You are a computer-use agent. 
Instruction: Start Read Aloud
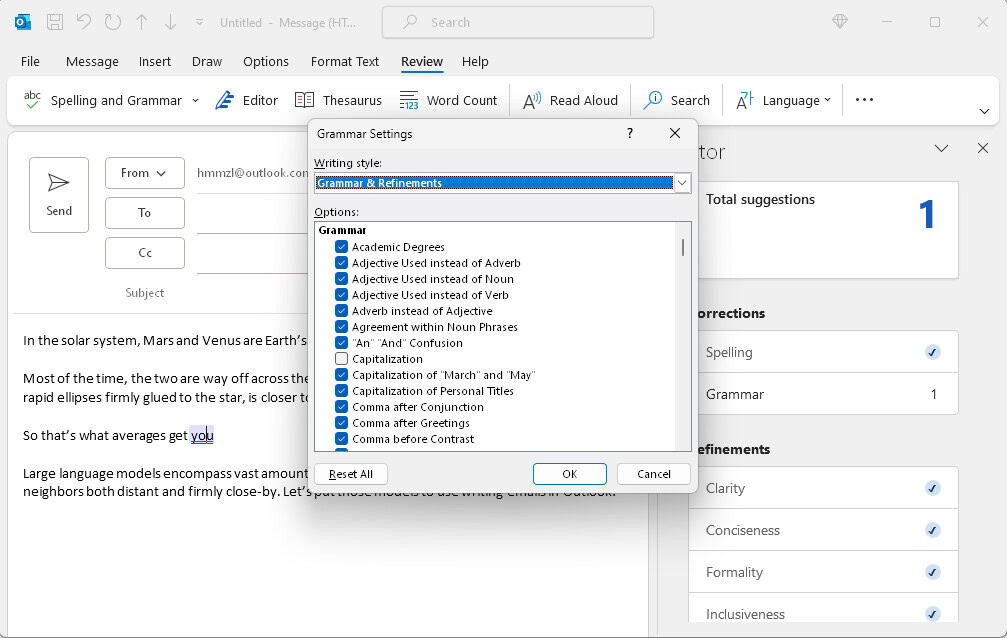(570, 99)
